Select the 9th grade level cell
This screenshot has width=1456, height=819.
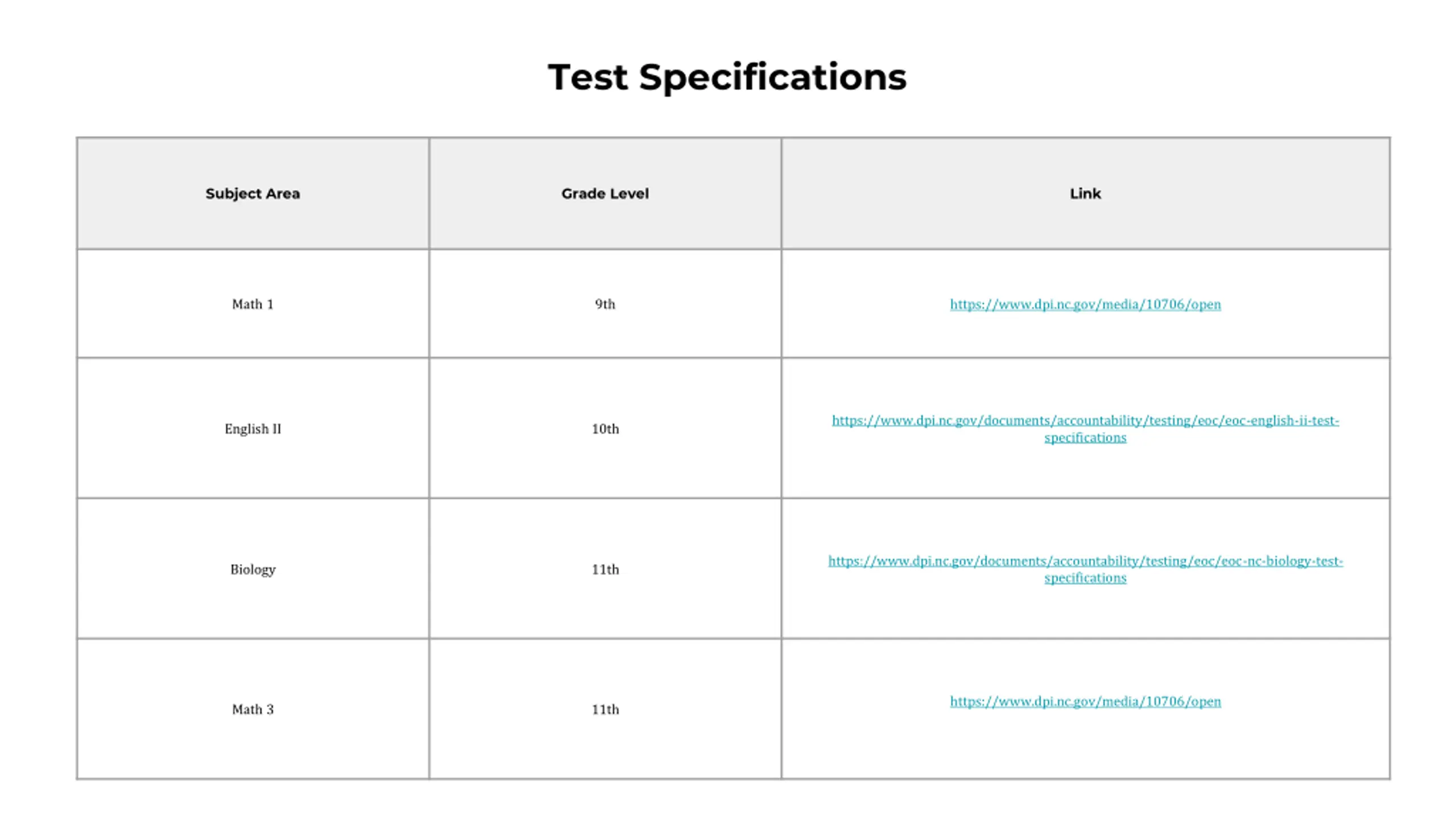tap(605, 304)
